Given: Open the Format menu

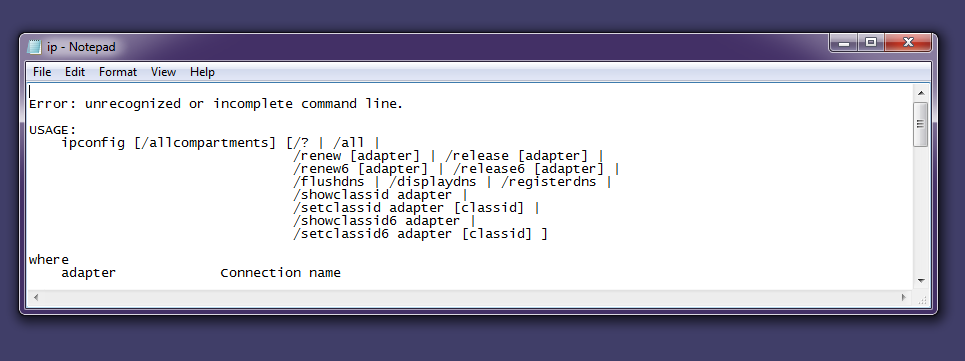Looking at the screenshot, I should 118,72.
